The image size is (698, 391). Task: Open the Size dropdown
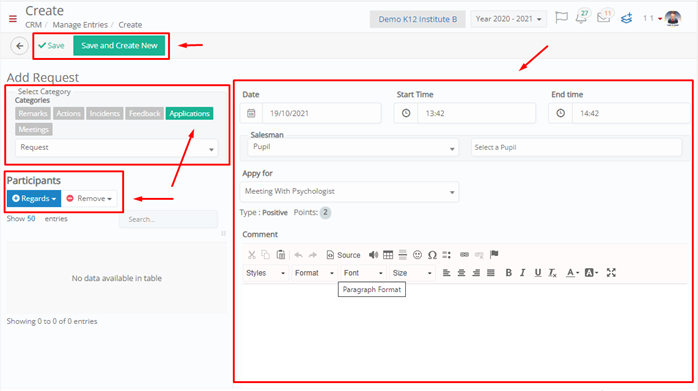click(x=412, y=273)
